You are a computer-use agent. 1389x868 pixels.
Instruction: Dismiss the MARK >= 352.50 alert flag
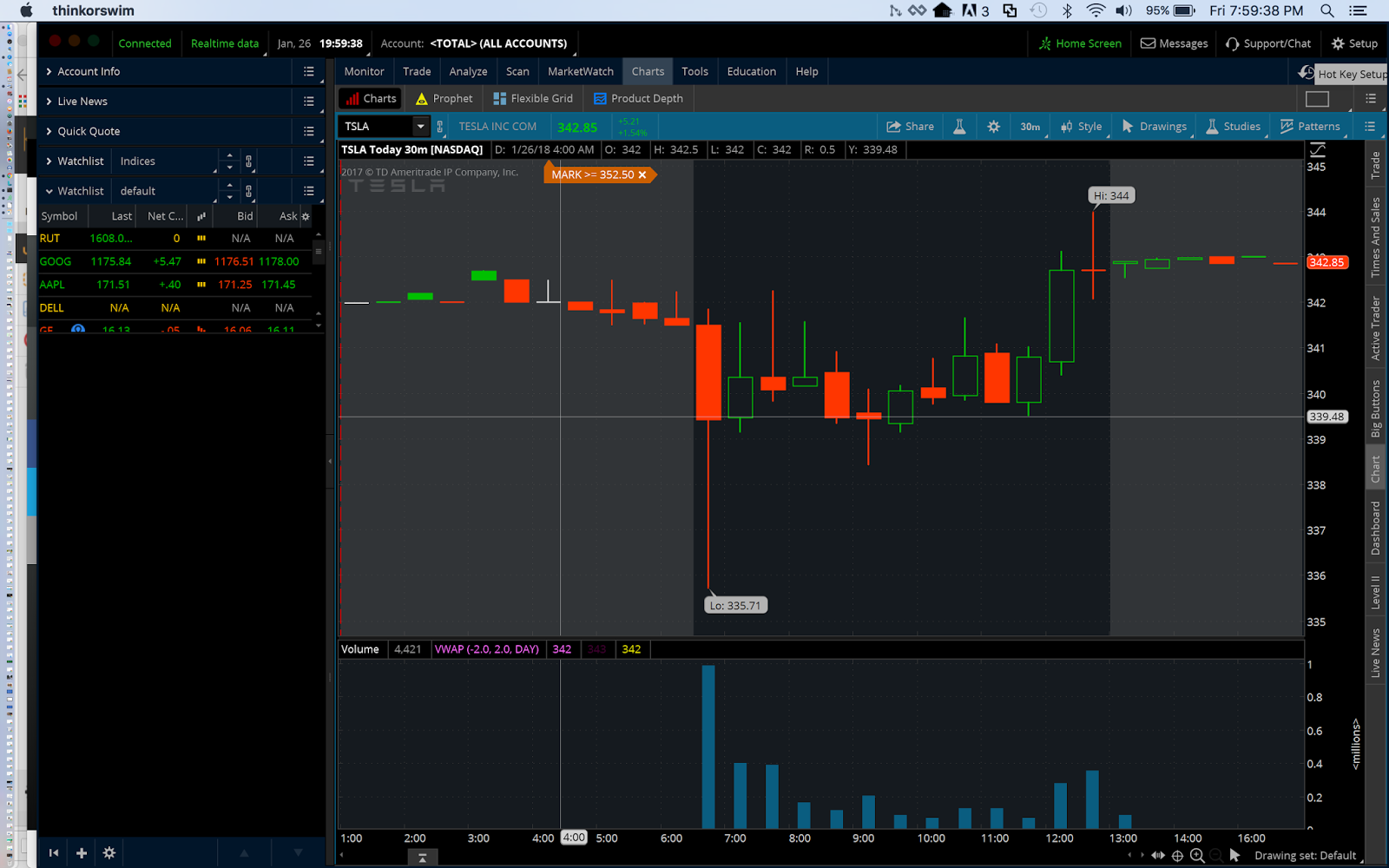pos(642,174)
